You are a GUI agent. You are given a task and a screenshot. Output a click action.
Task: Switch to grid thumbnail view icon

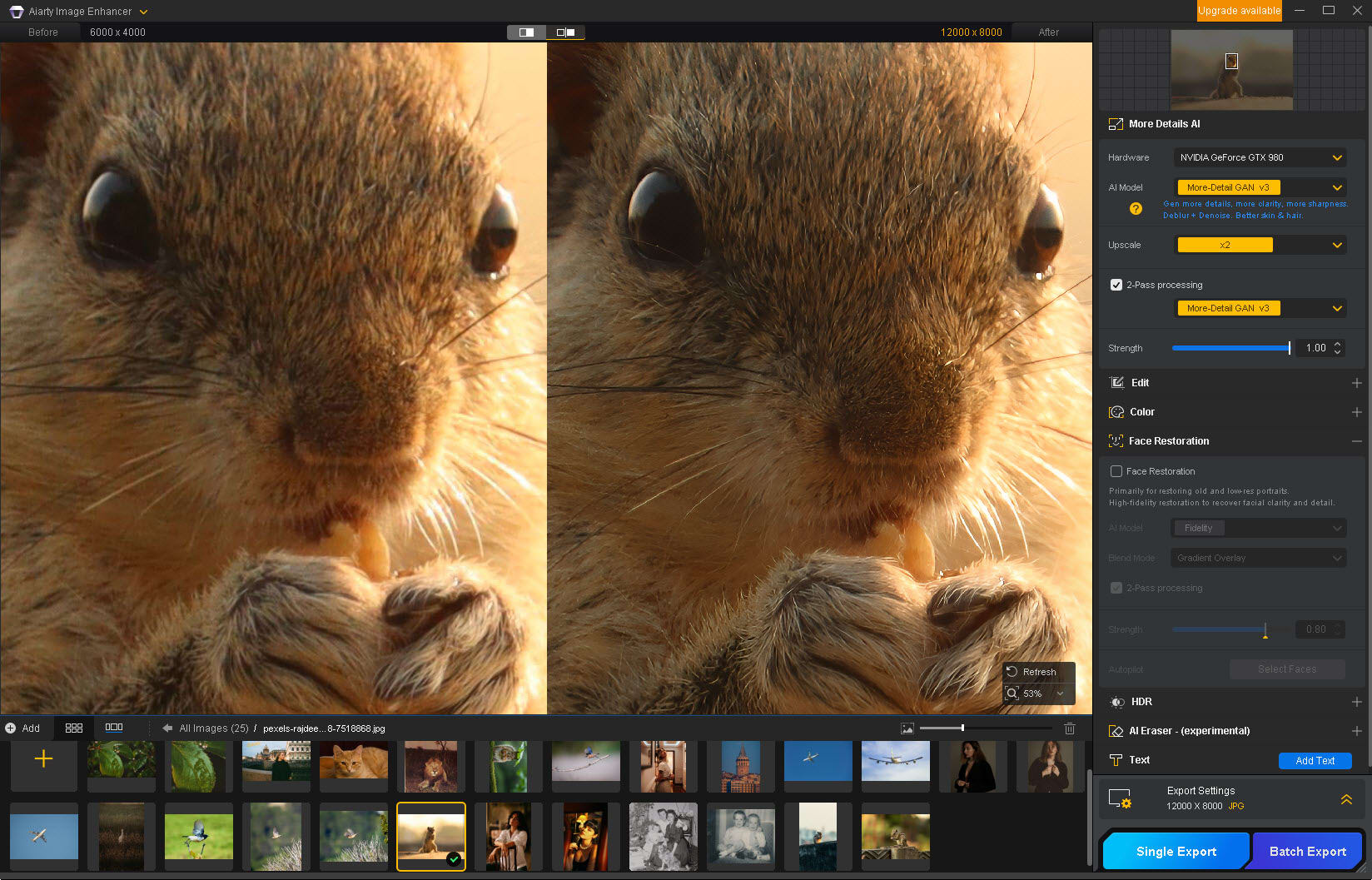(74, 728)
